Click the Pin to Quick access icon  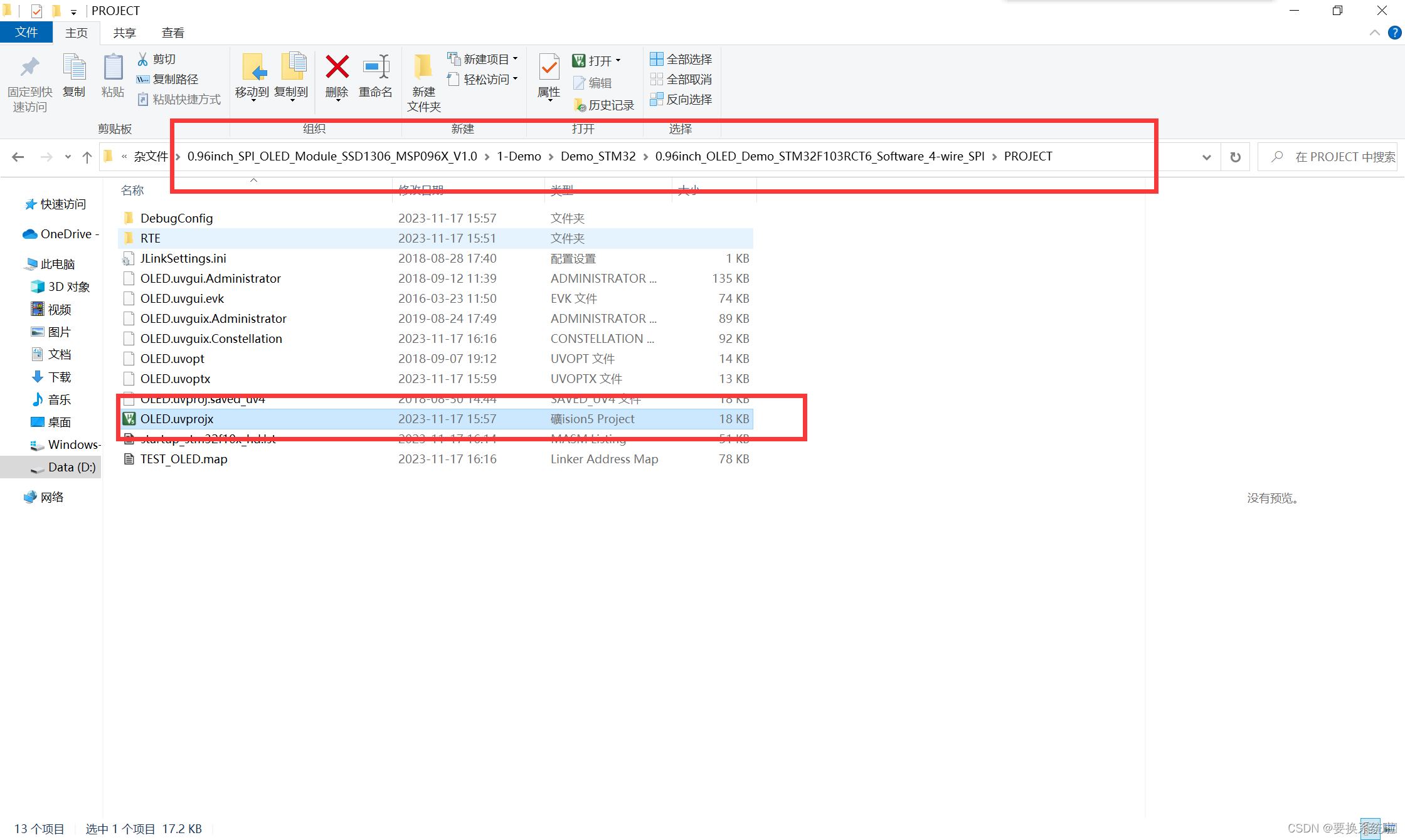pos(29,68)
